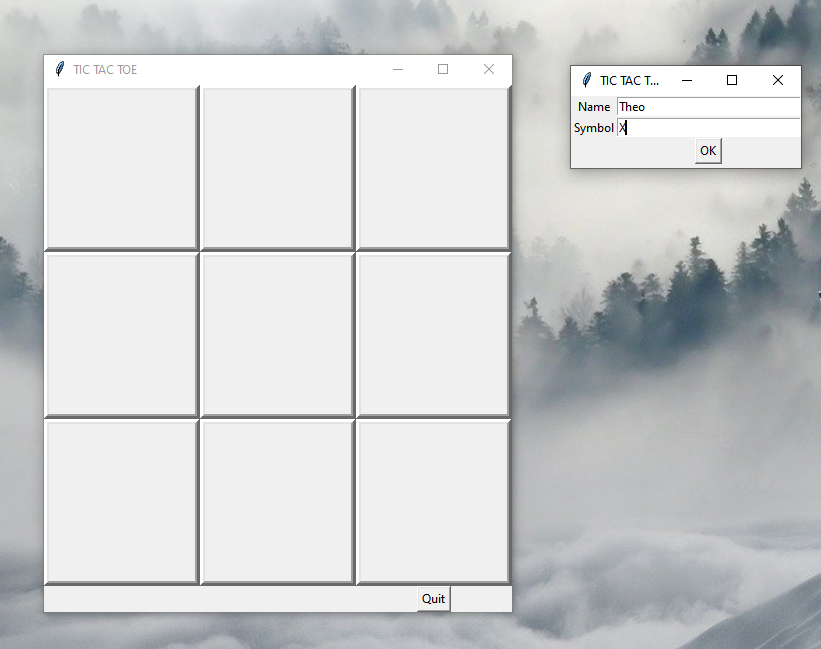
Task: Focus the Name field containing Theo
Action: (x=708, y=107)
